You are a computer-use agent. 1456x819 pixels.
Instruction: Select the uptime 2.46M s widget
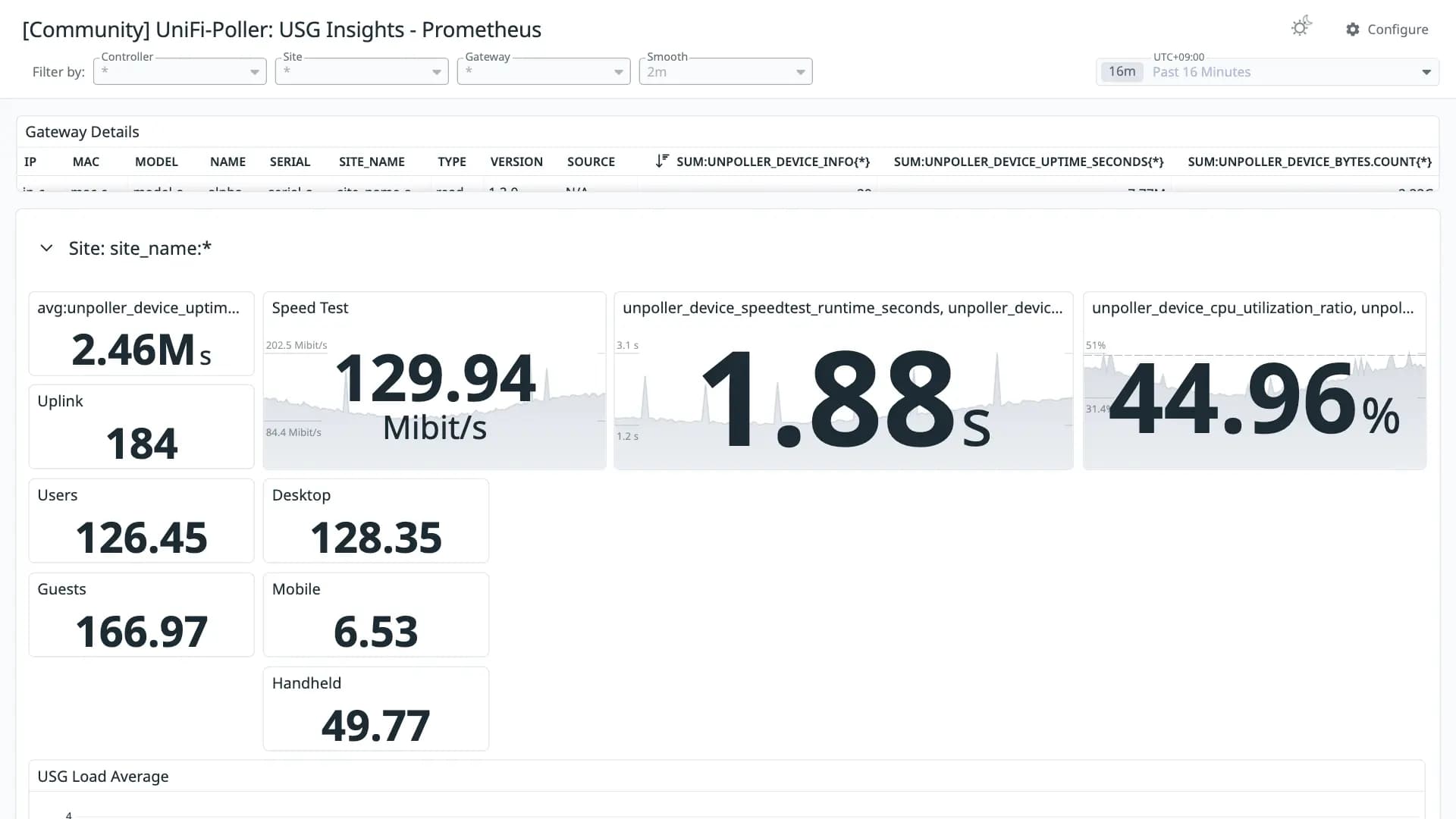click(x=141, y=334)
